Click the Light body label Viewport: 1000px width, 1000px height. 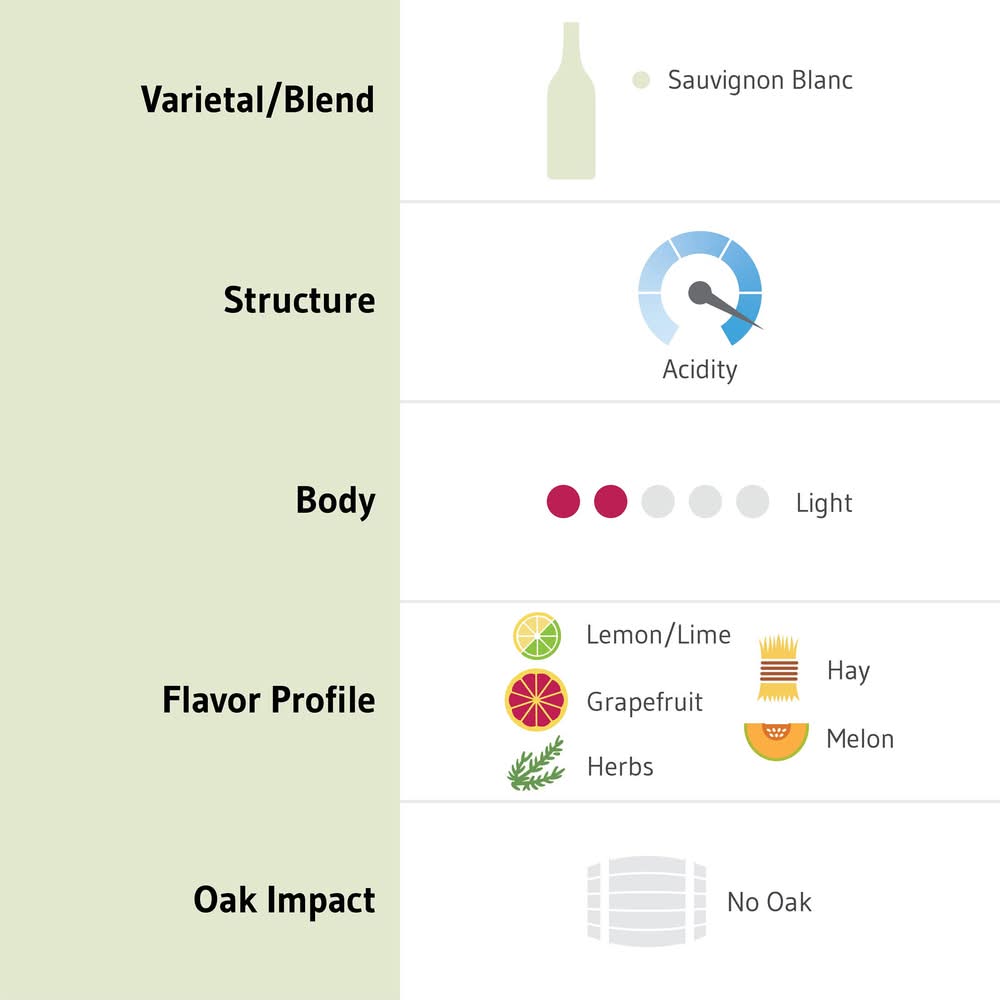point(824,503)
